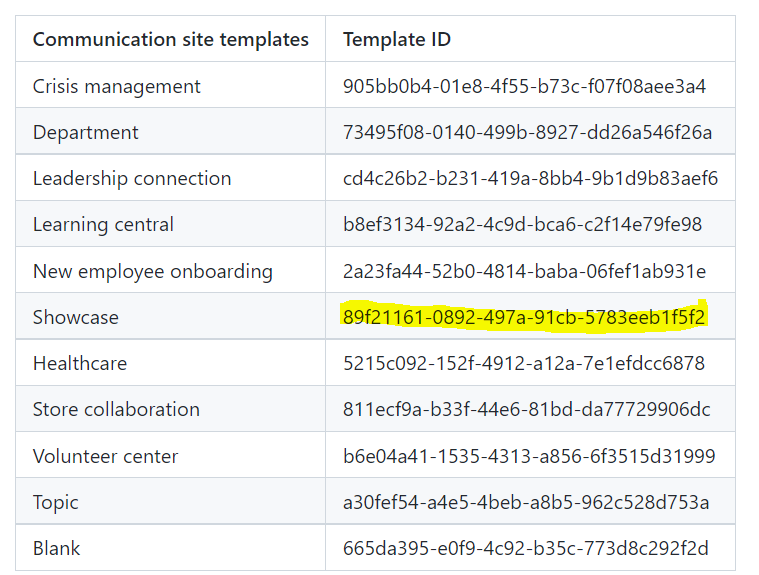The height and width of the screenshot is (575, 759).
Task: Click the New employee onboarding template ID
Action: tap(524, 271)
